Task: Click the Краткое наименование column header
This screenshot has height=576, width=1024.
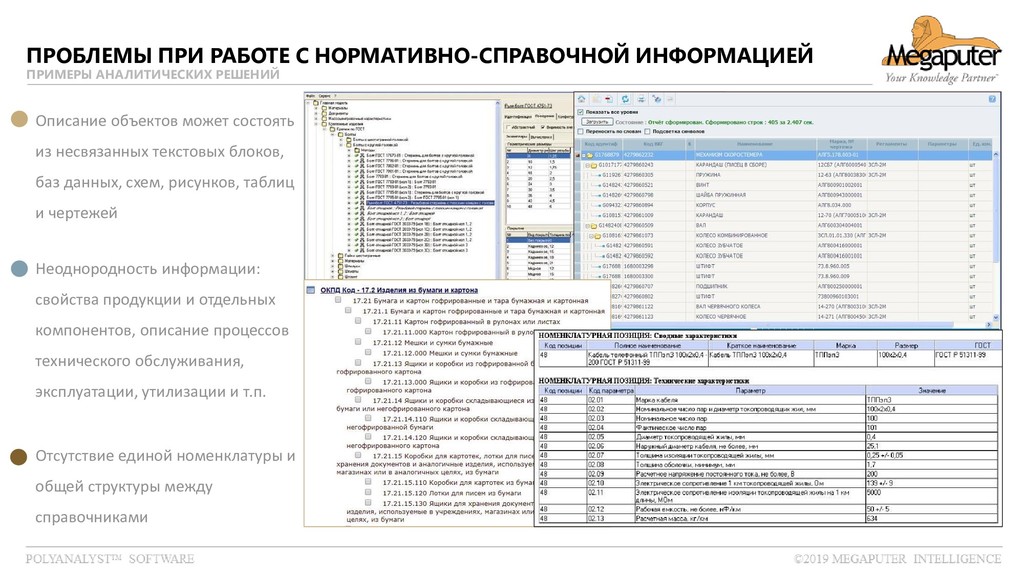Action: coord(761,345)
